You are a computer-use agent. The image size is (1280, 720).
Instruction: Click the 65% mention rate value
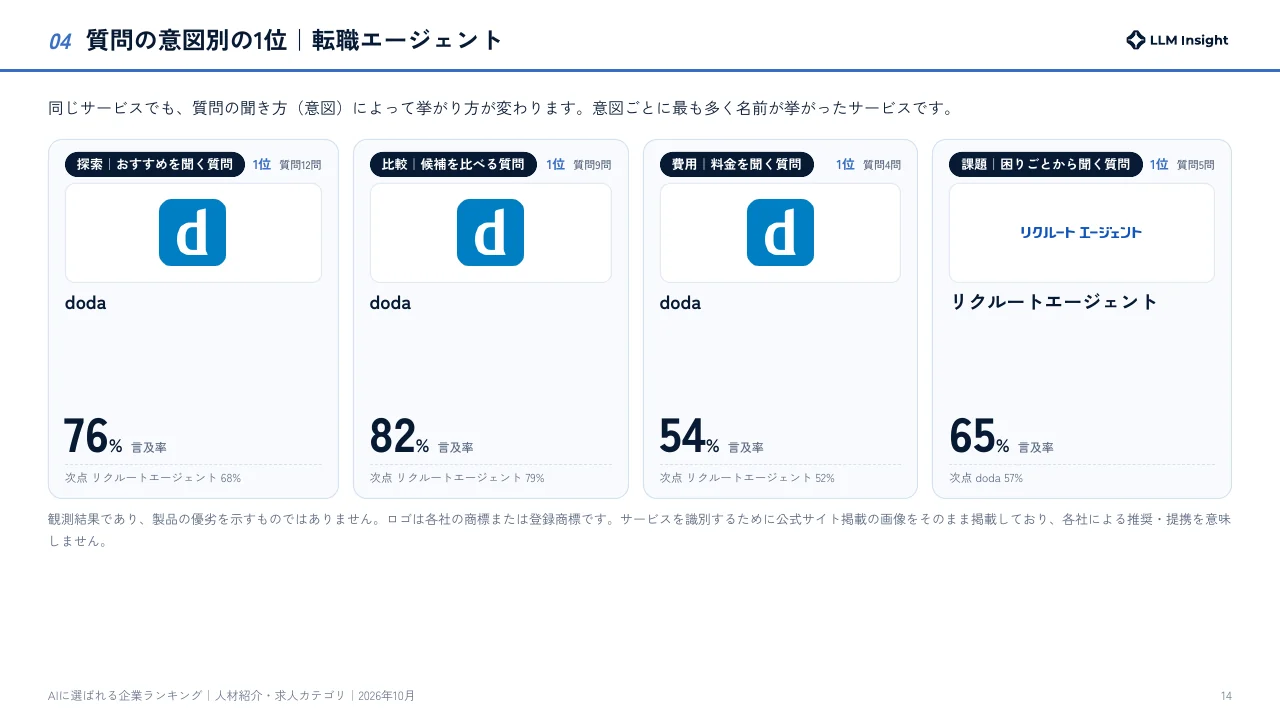click(979, 437)
